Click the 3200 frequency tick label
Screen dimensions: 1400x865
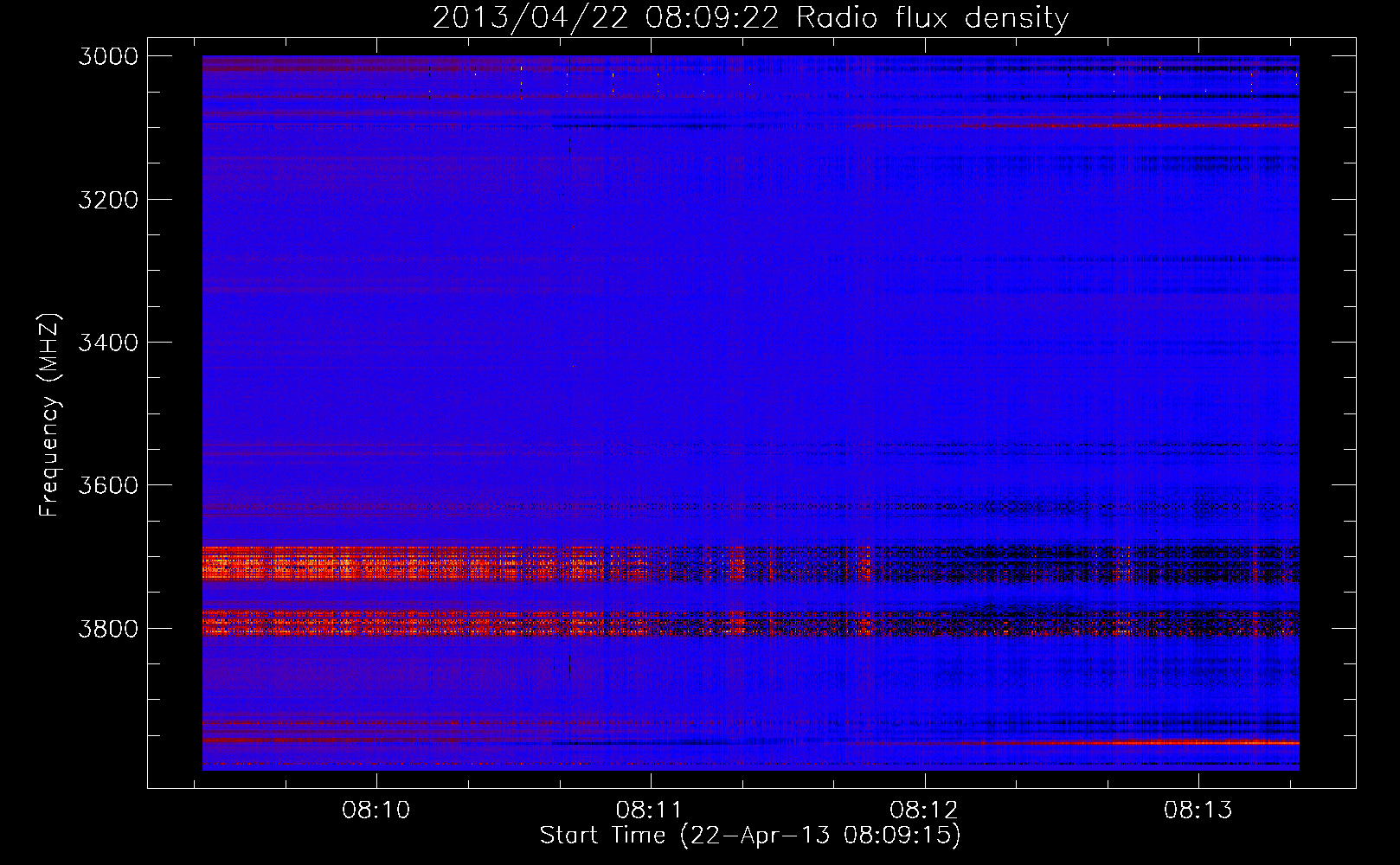108,200
